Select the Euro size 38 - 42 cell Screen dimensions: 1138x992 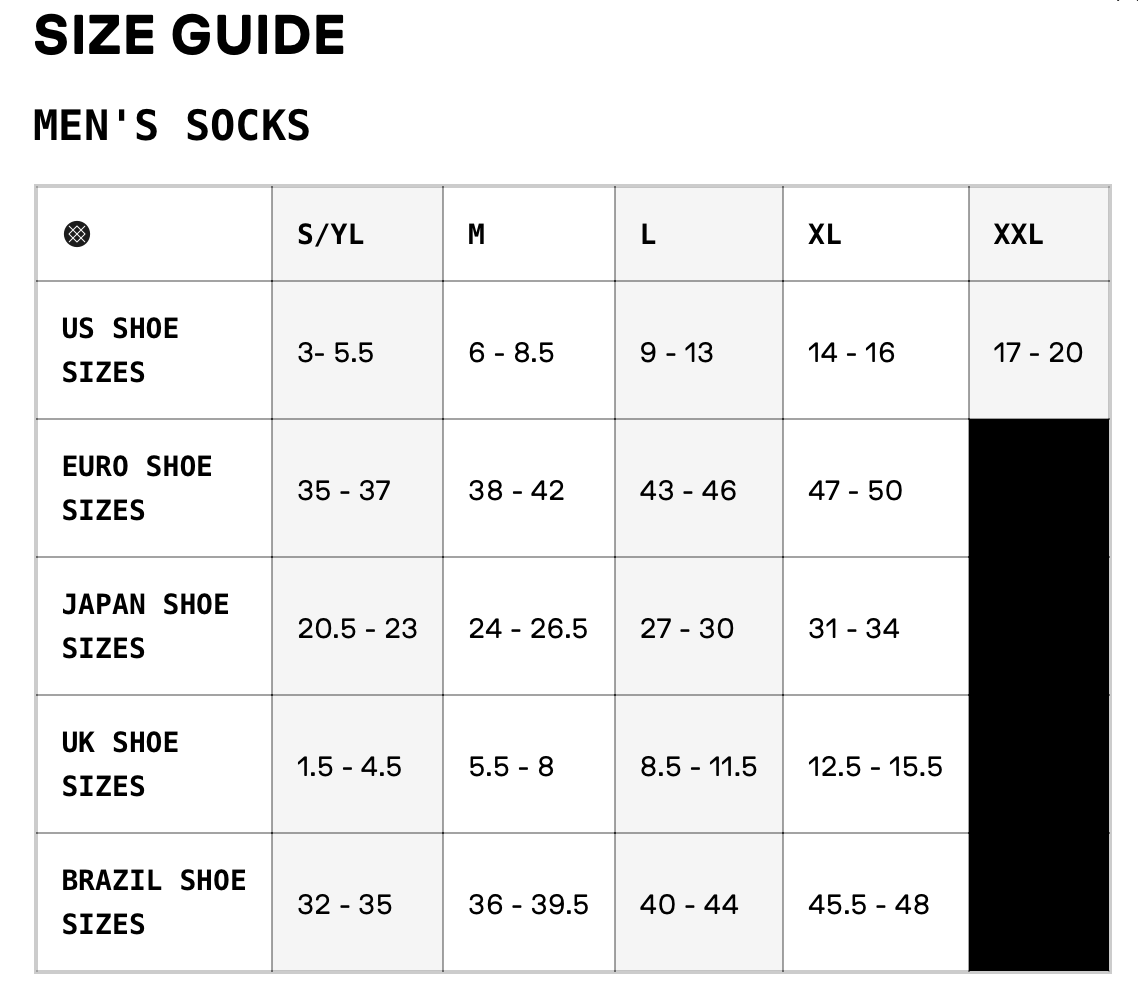pyautogui.click(x=516, y=490)
